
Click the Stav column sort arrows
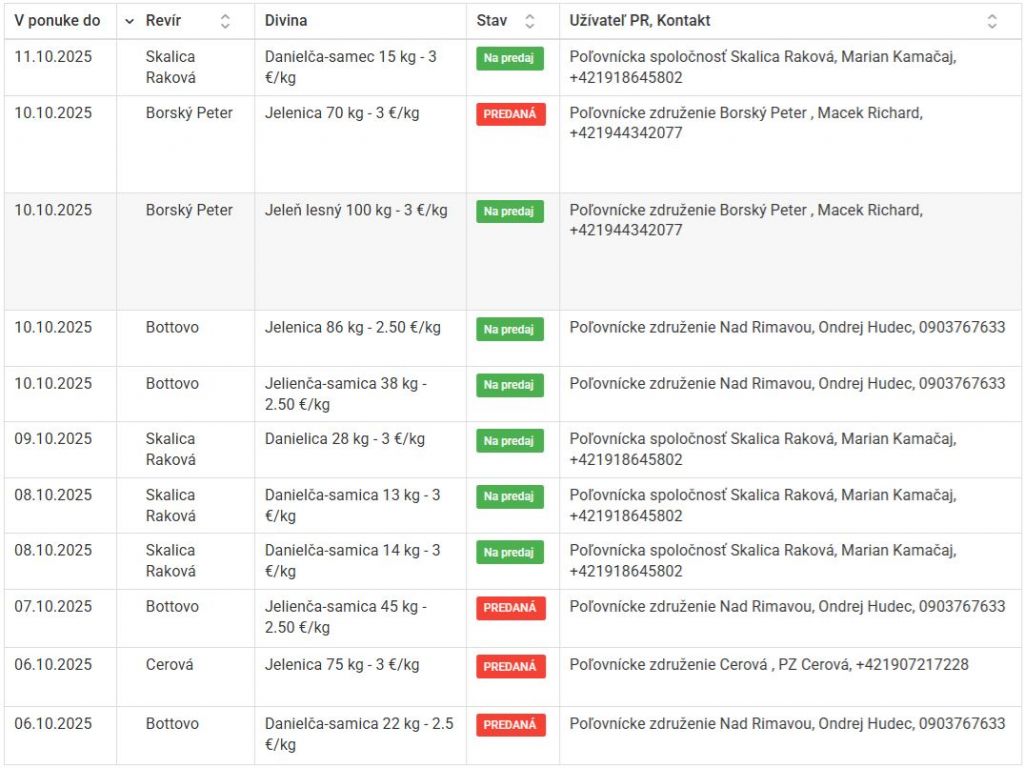[530, 21]
